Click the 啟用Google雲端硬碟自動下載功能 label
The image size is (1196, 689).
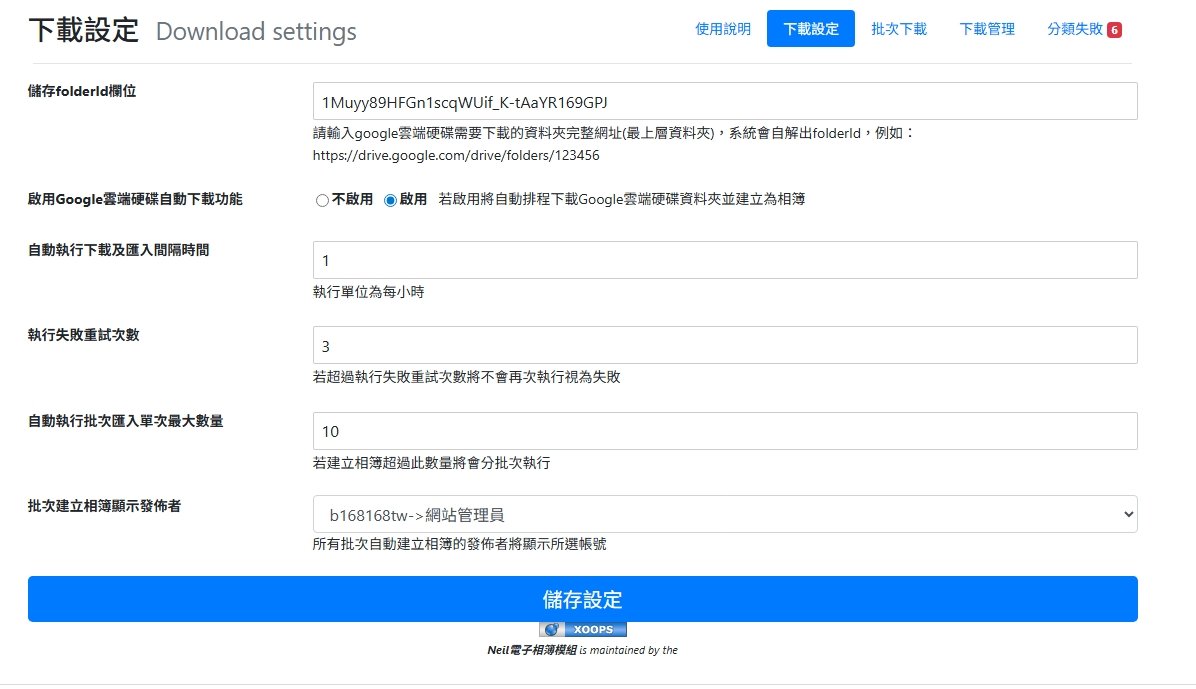tap(135, 199)
